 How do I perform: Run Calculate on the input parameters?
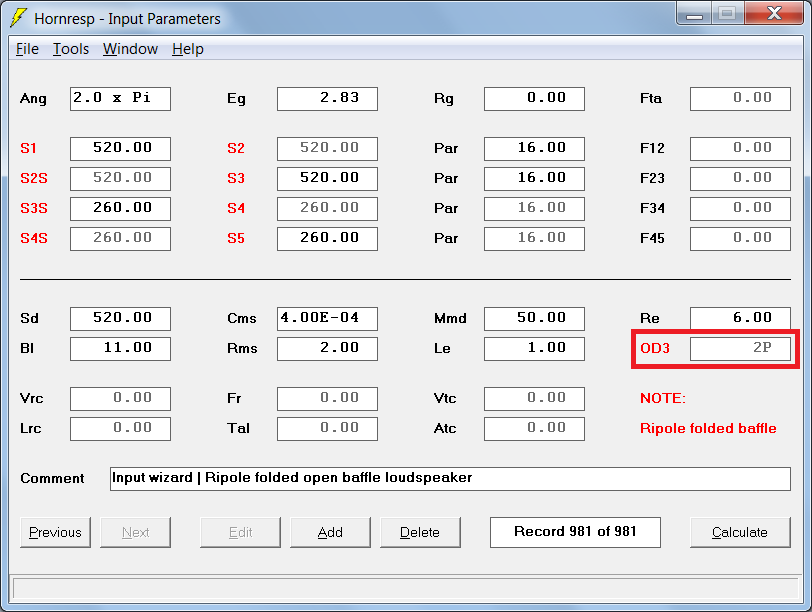pyautogui.click(x=740, y=532)
